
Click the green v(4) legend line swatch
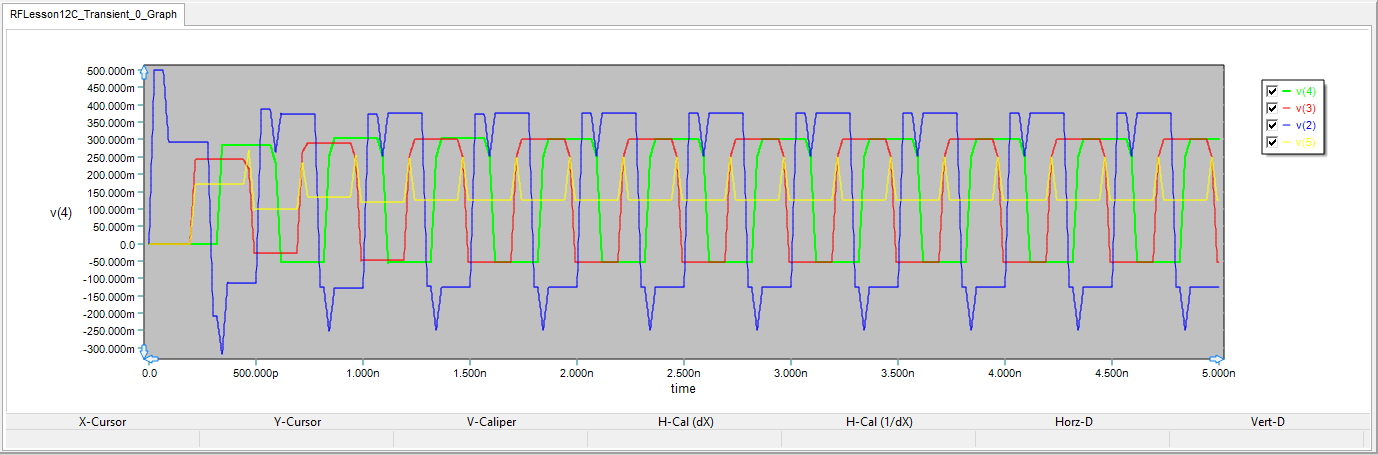(1286, 91)
